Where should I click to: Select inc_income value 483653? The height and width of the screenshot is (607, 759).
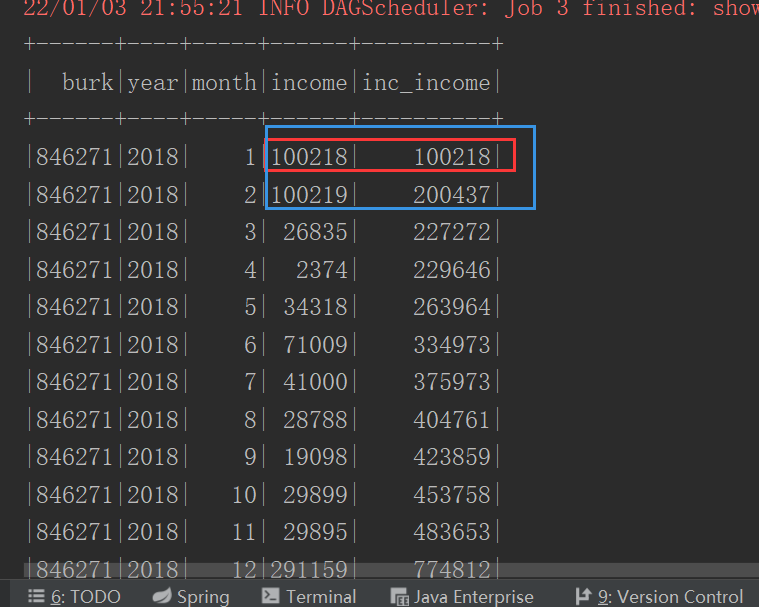click(x=452, y=532)
